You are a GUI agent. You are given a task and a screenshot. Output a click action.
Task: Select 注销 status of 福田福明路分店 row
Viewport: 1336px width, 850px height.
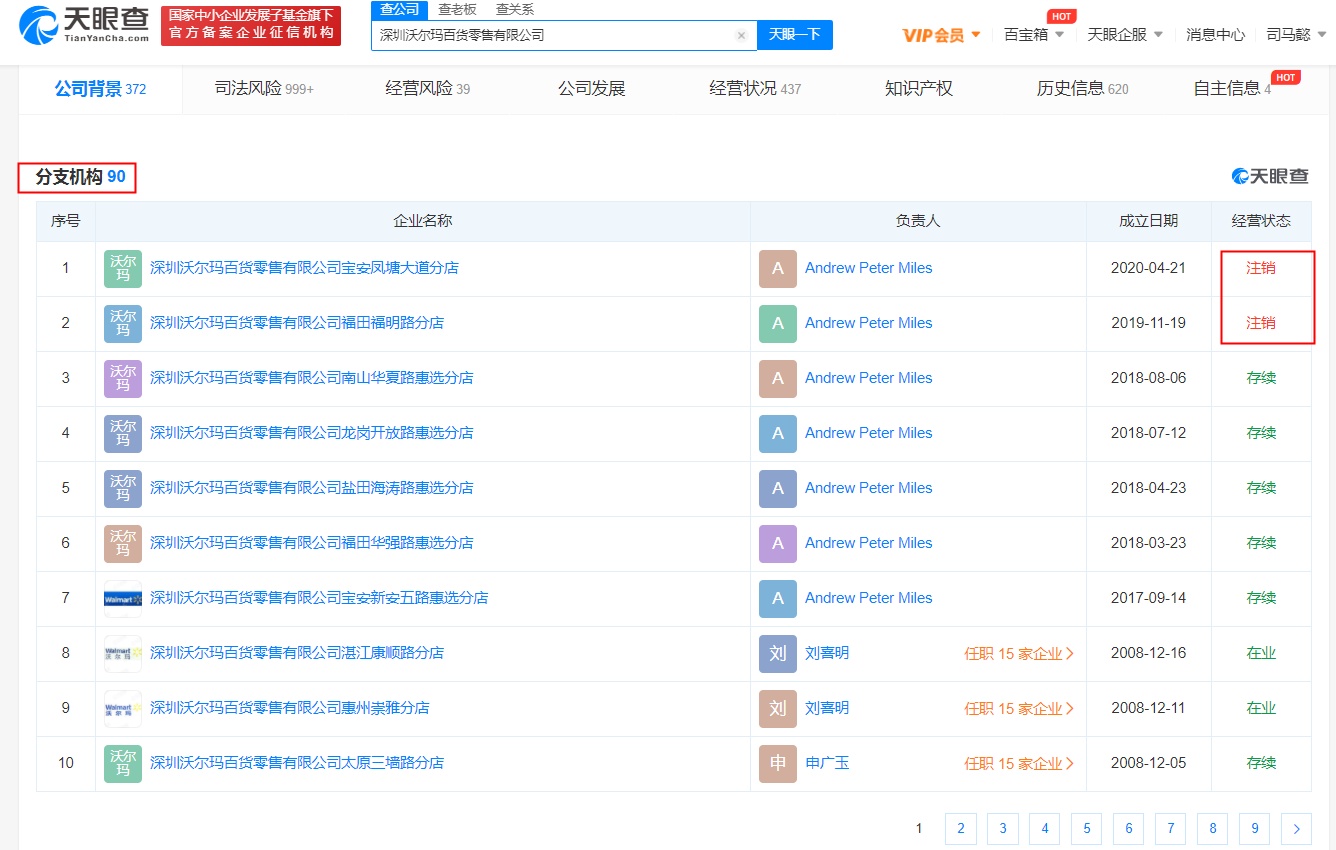tap(1261, 323)
